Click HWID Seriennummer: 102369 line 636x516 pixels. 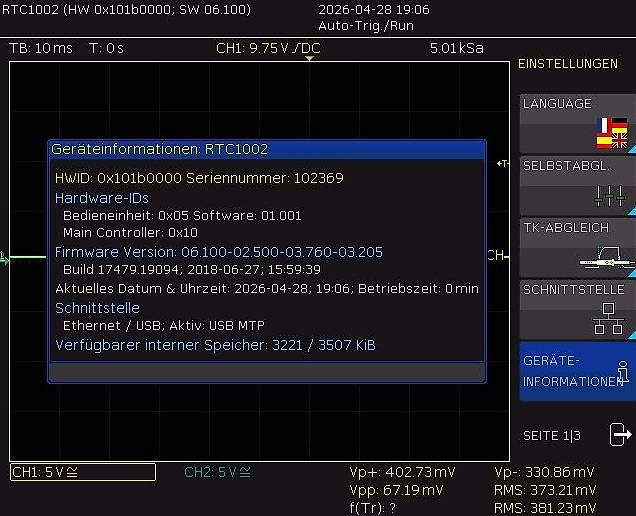pyautogui.click(x=199, y=178)
